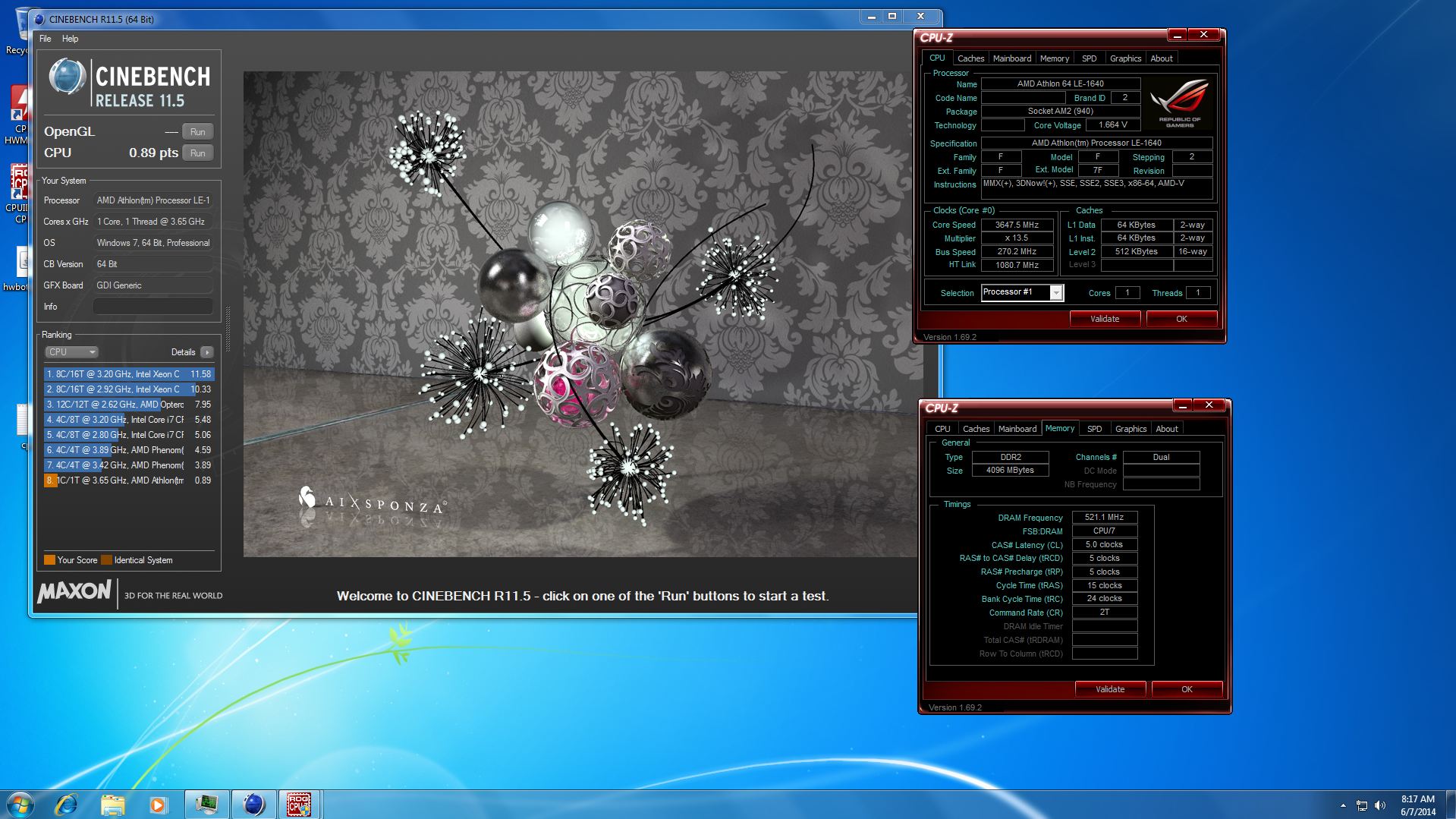Open Caches tab in top CPU-Z window

(x=970, y=58)
